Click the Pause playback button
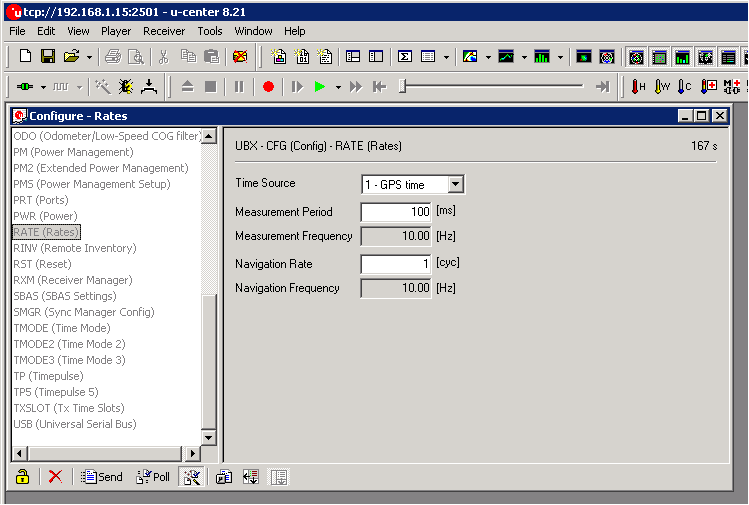749x505 pixels. click(239, 86)
